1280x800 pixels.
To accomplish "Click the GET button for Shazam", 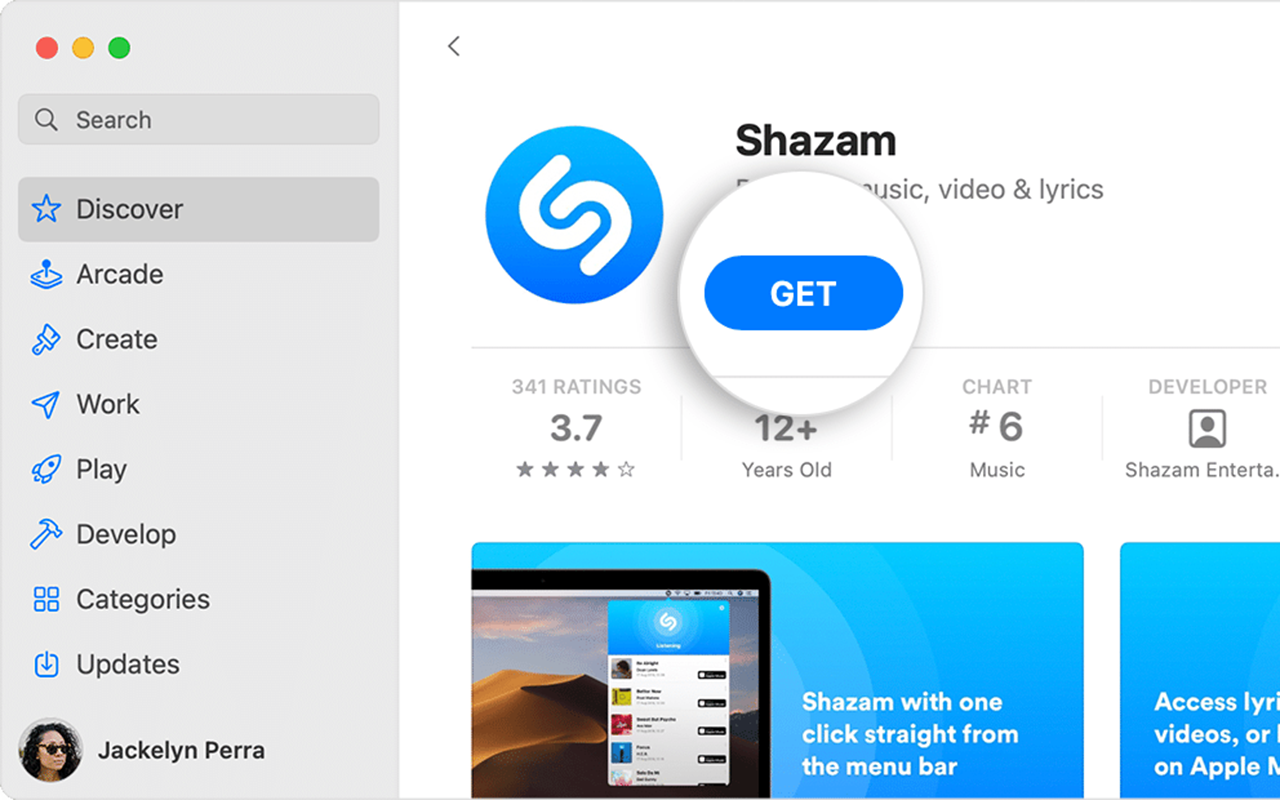I will [803, 293].
